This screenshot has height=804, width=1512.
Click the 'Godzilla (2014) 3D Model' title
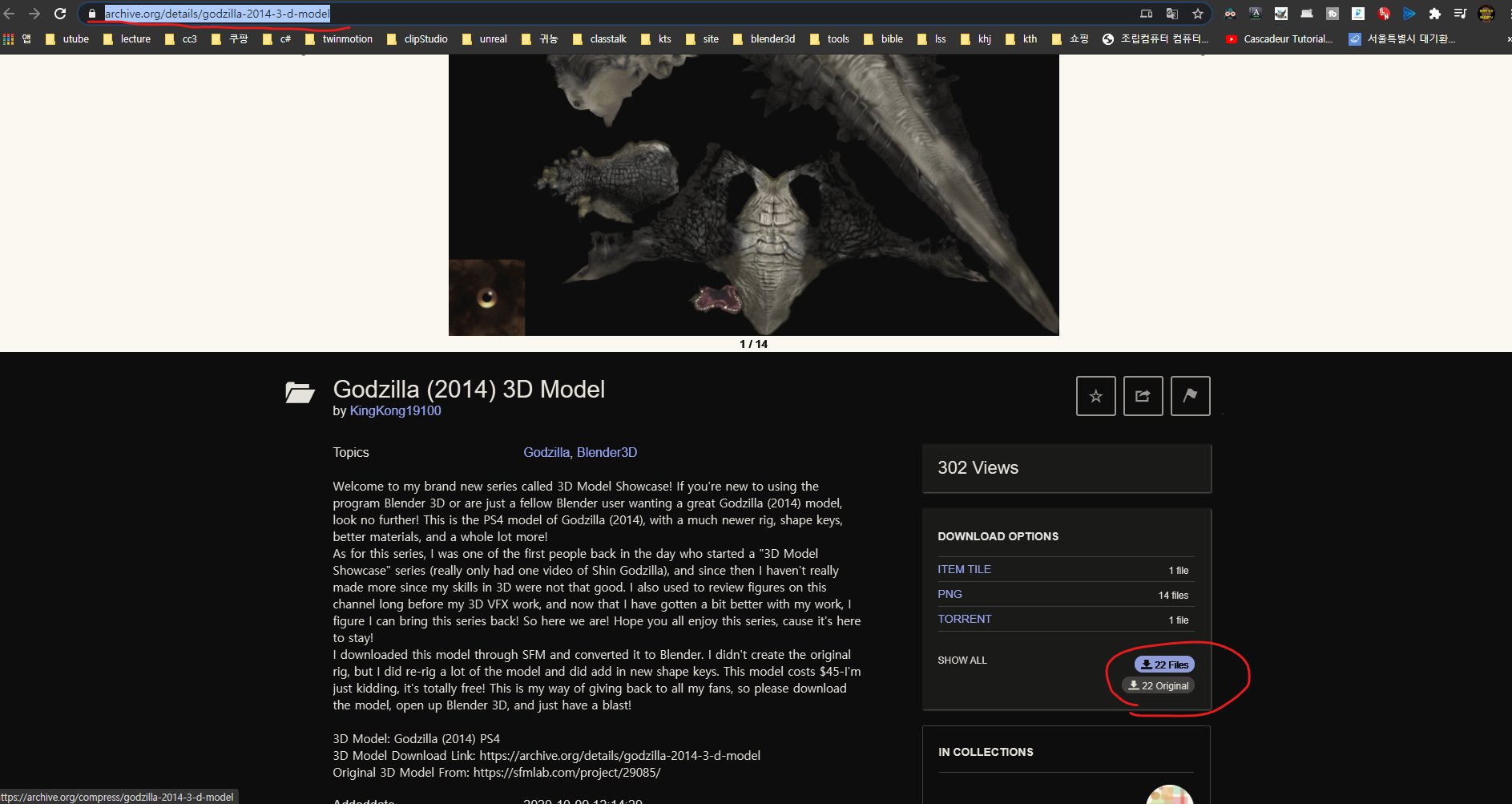(x=469, y=389)
